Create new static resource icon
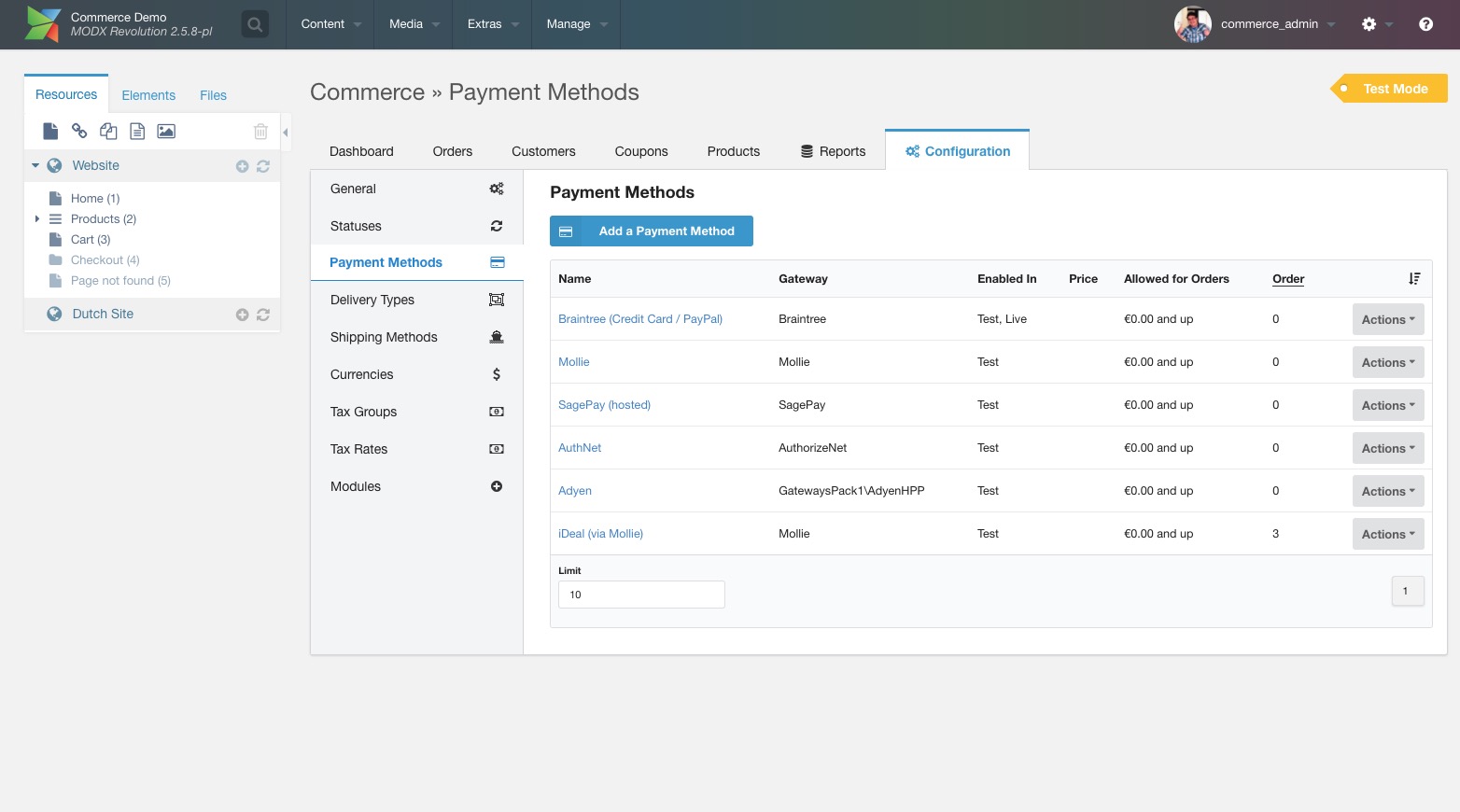Image resolution: width=1460 pixels, height=812 pixels. point(137,131)
